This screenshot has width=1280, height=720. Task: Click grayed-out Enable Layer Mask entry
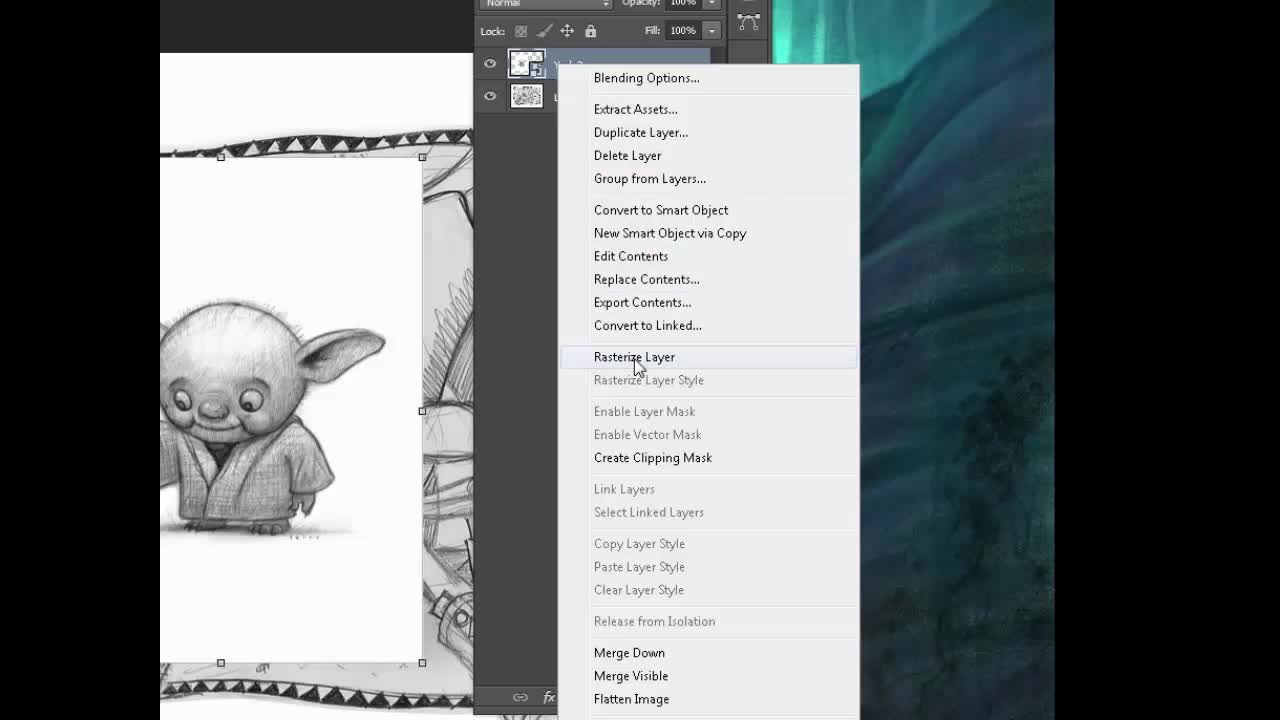click(x=644, y=411)
